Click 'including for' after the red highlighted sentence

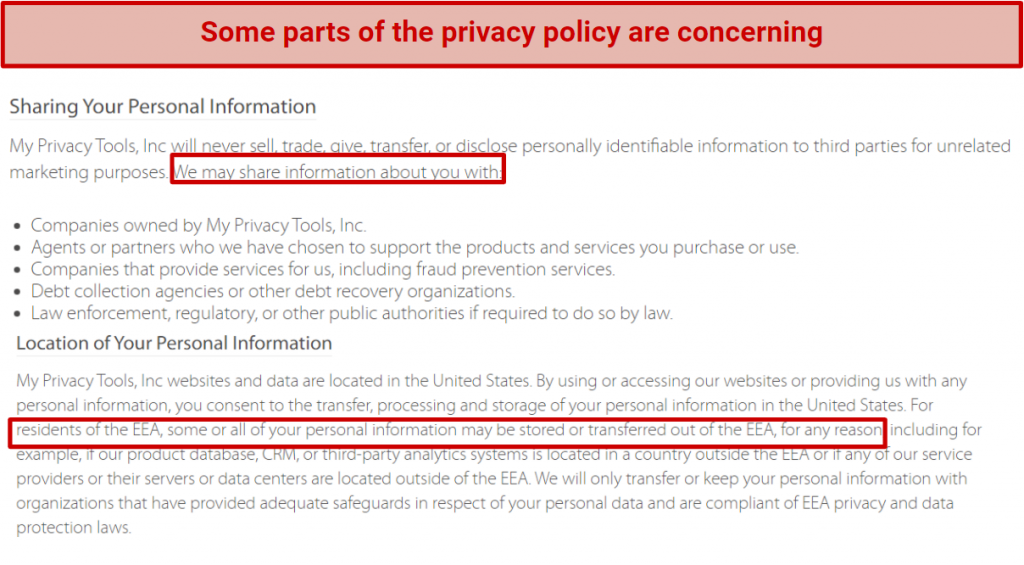pyautogui.click(x=936, y=430)
